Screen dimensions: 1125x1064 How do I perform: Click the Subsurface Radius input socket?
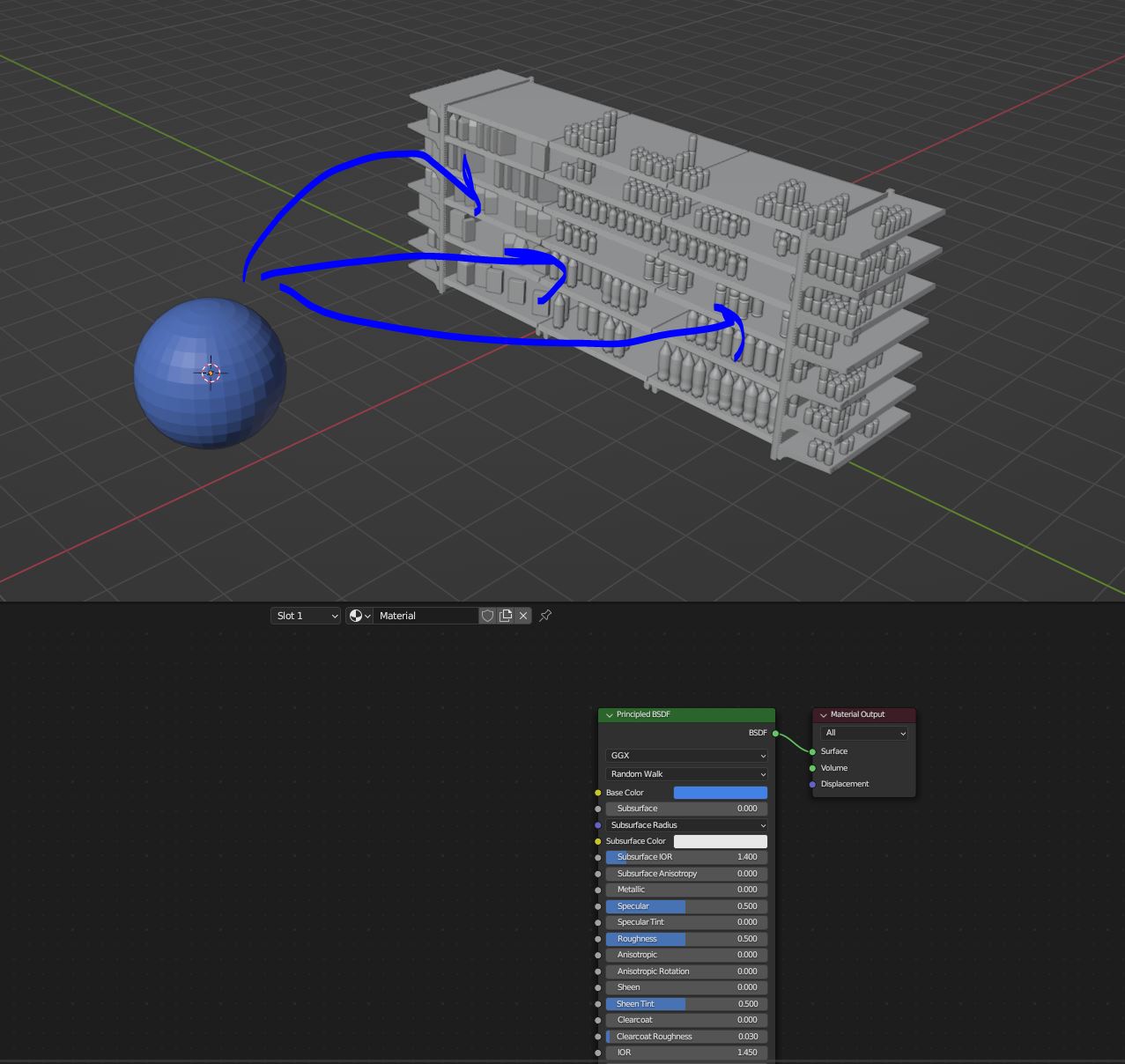(x=598, y=825)
